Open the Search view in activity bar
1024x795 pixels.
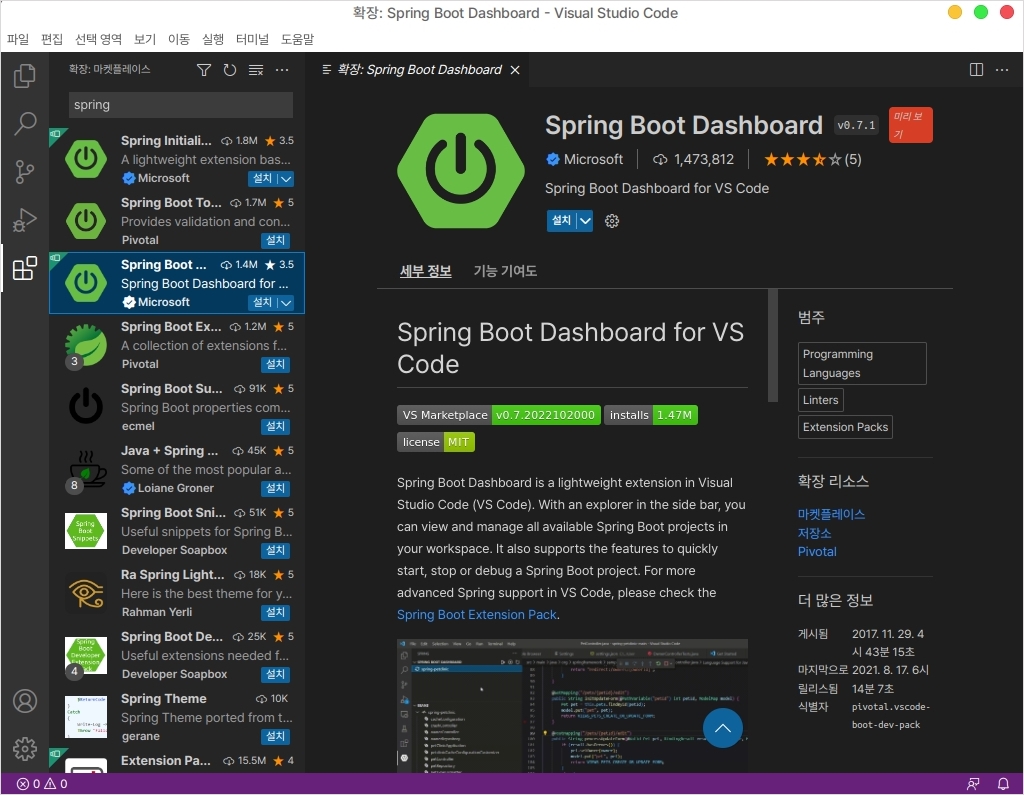25,124
